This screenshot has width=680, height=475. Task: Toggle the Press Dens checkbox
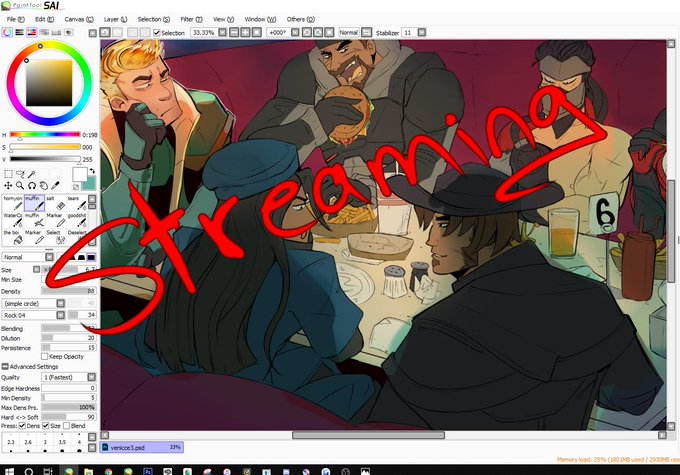22,426
